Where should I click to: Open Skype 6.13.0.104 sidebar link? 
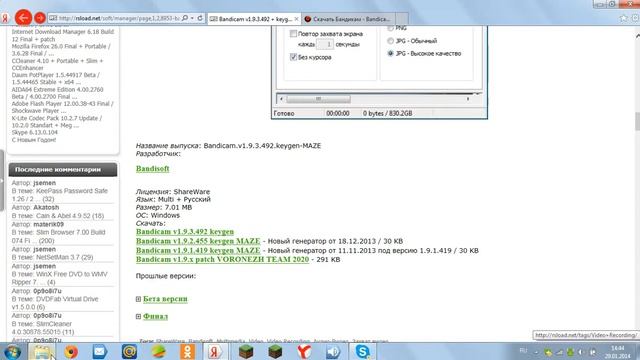(35, 132)
